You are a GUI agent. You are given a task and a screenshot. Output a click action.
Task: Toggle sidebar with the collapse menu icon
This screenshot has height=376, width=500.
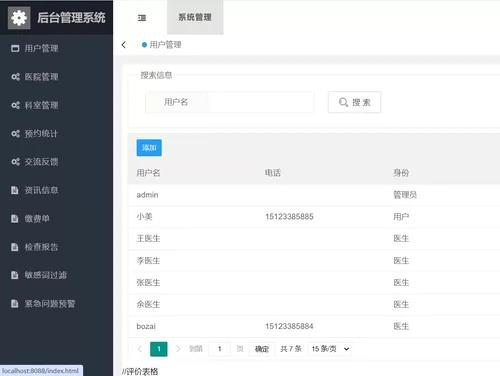pos(142,18)
